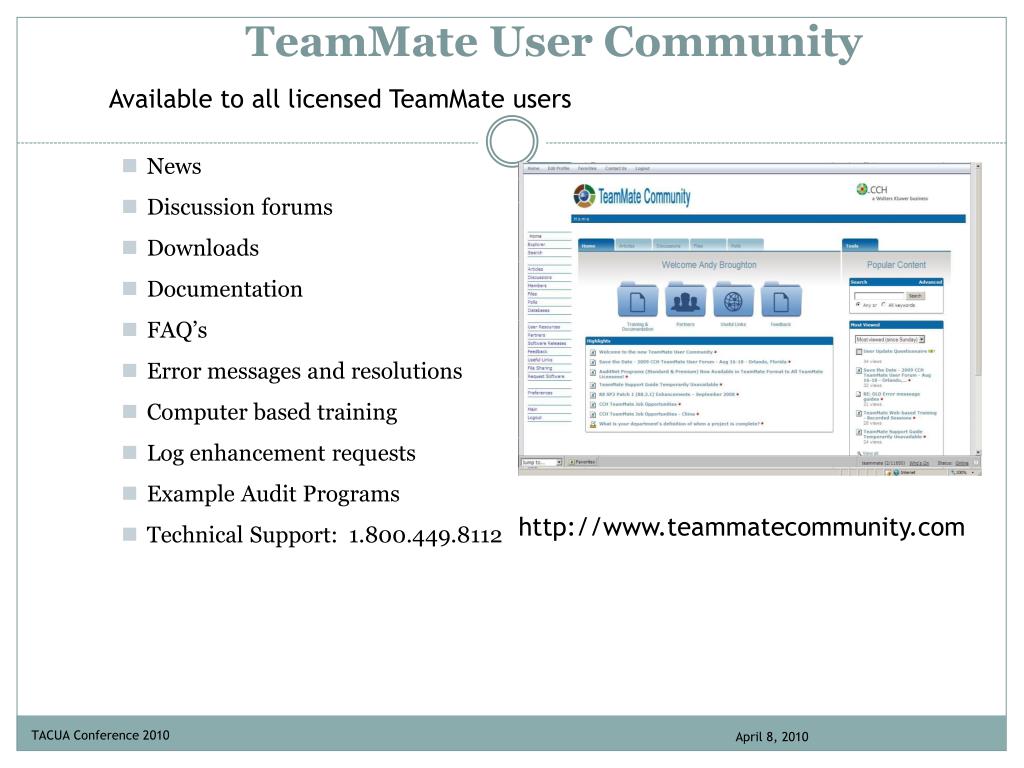Open the Feedback folder icon
This screenshot has width=1024, height=768.
click(x=781, y=301)
